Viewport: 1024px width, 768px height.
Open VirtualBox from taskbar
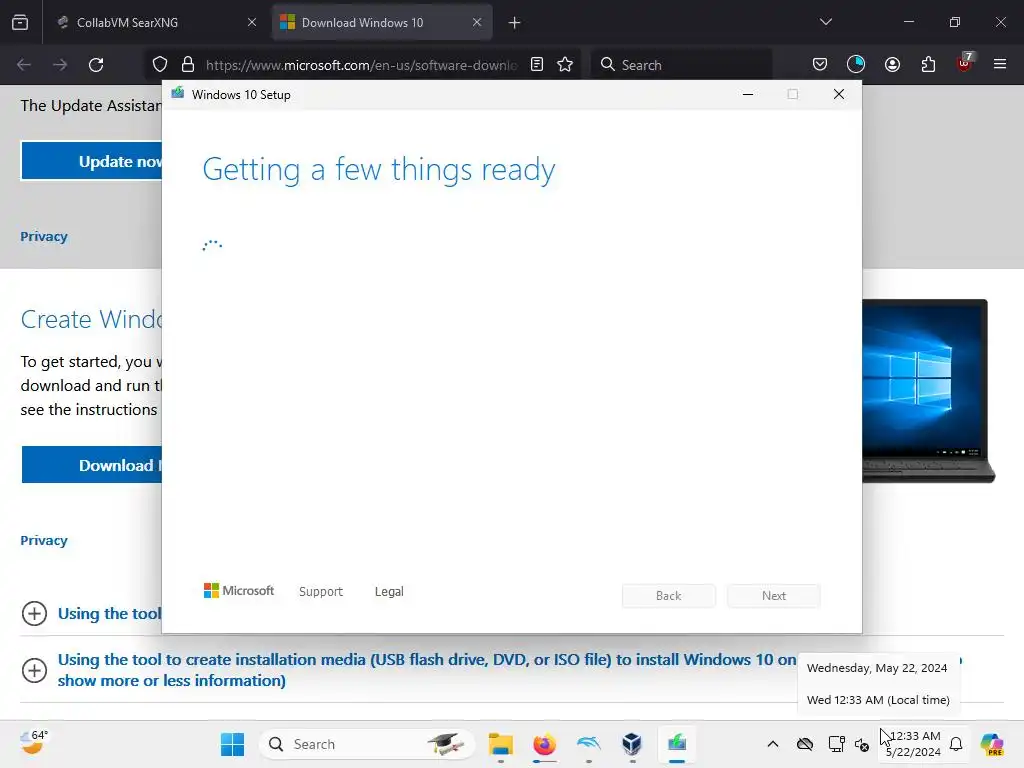pos(632,744)
